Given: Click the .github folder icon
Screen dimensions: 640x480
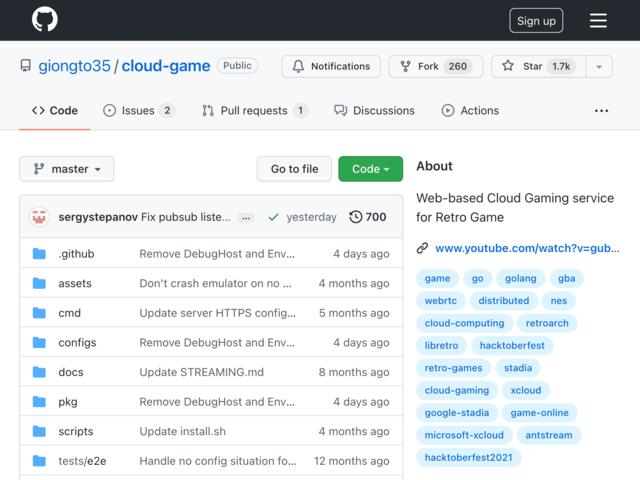Looking at the screenshot, I should click(x=39, y=254).
